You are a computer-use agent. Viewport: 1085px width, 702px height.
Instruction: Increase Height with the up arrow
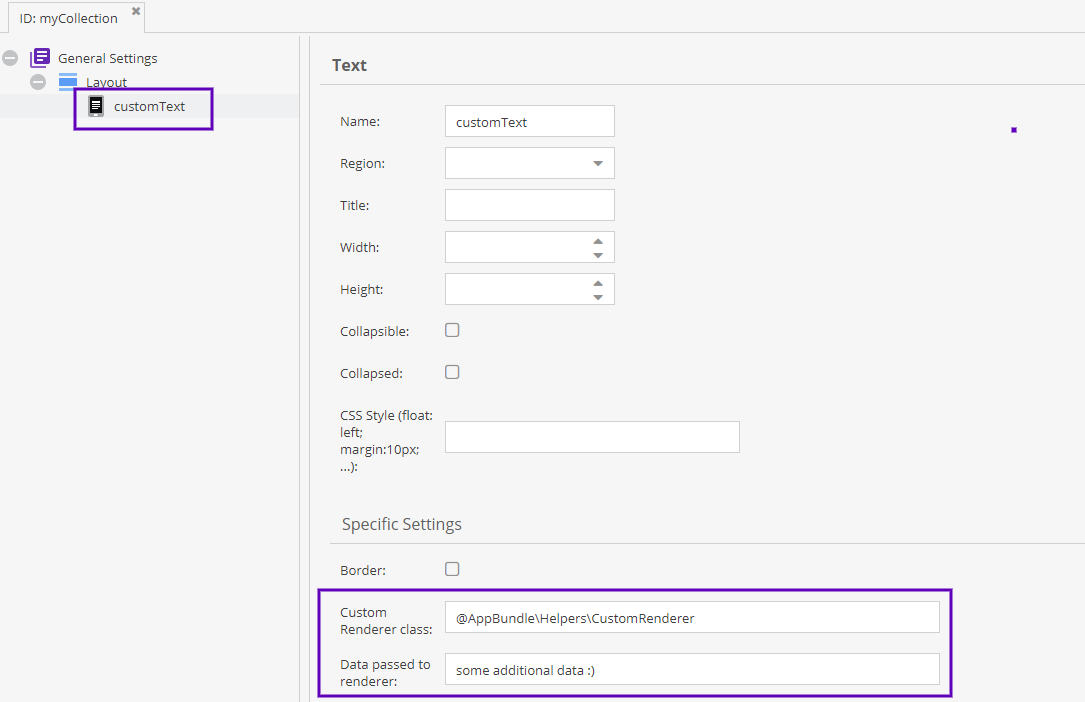pyautogui.click(x=598, y=283)
